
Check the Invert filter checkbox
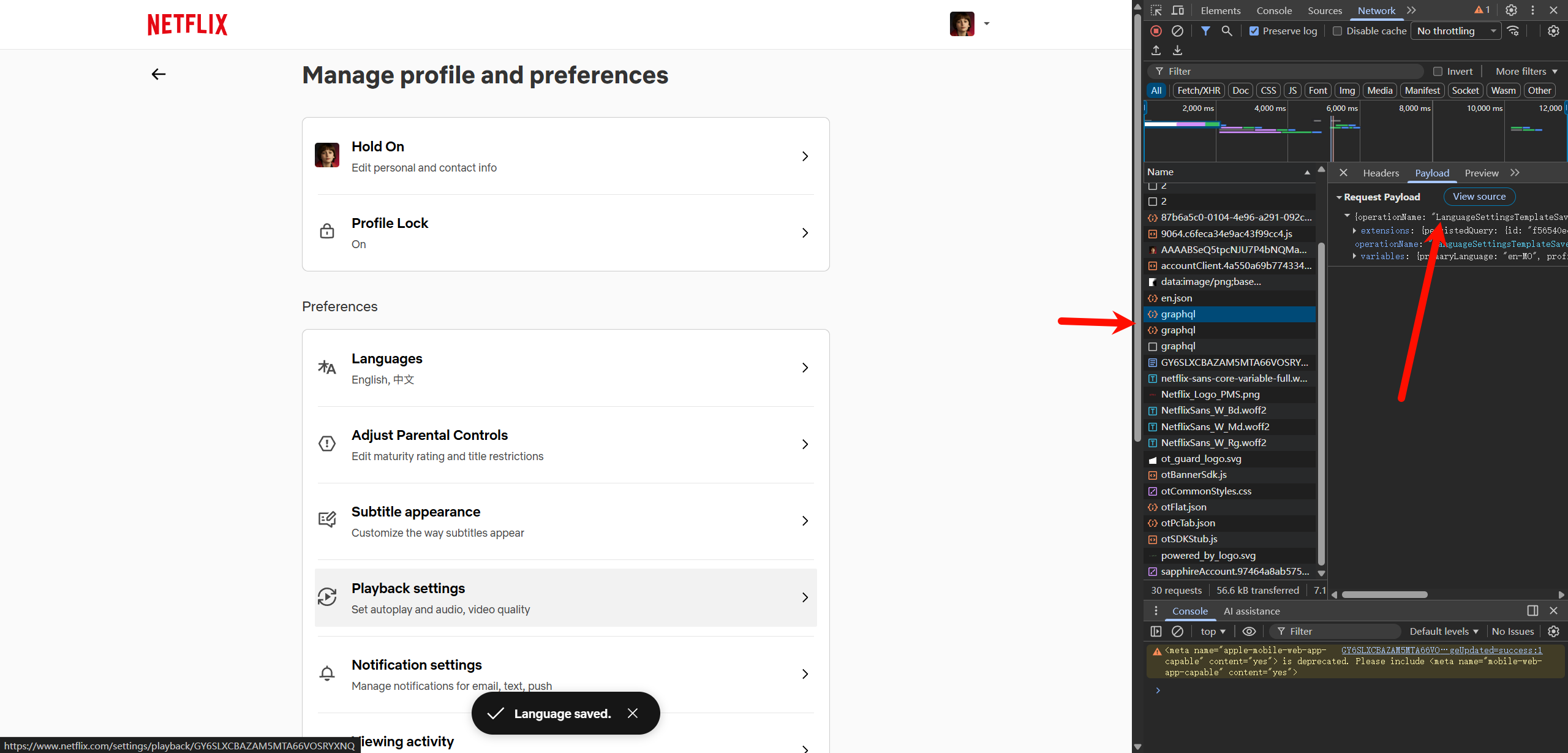1438,72
